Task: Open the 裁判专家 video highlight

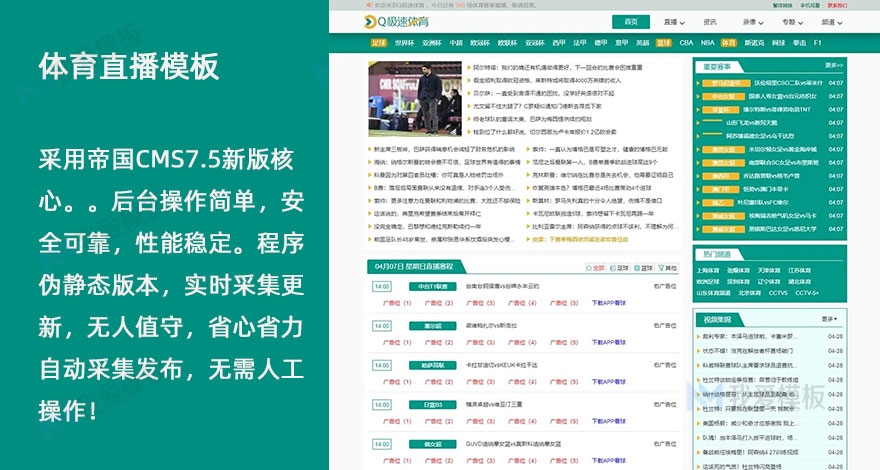Action: (749, 337)
